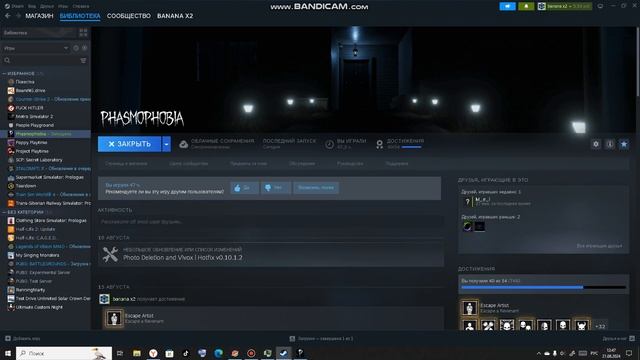Collapse the ИЗБРАННОЕ category
Image resolution: width=640 pixels, height=360 pixels.
[x=4, y=73]
